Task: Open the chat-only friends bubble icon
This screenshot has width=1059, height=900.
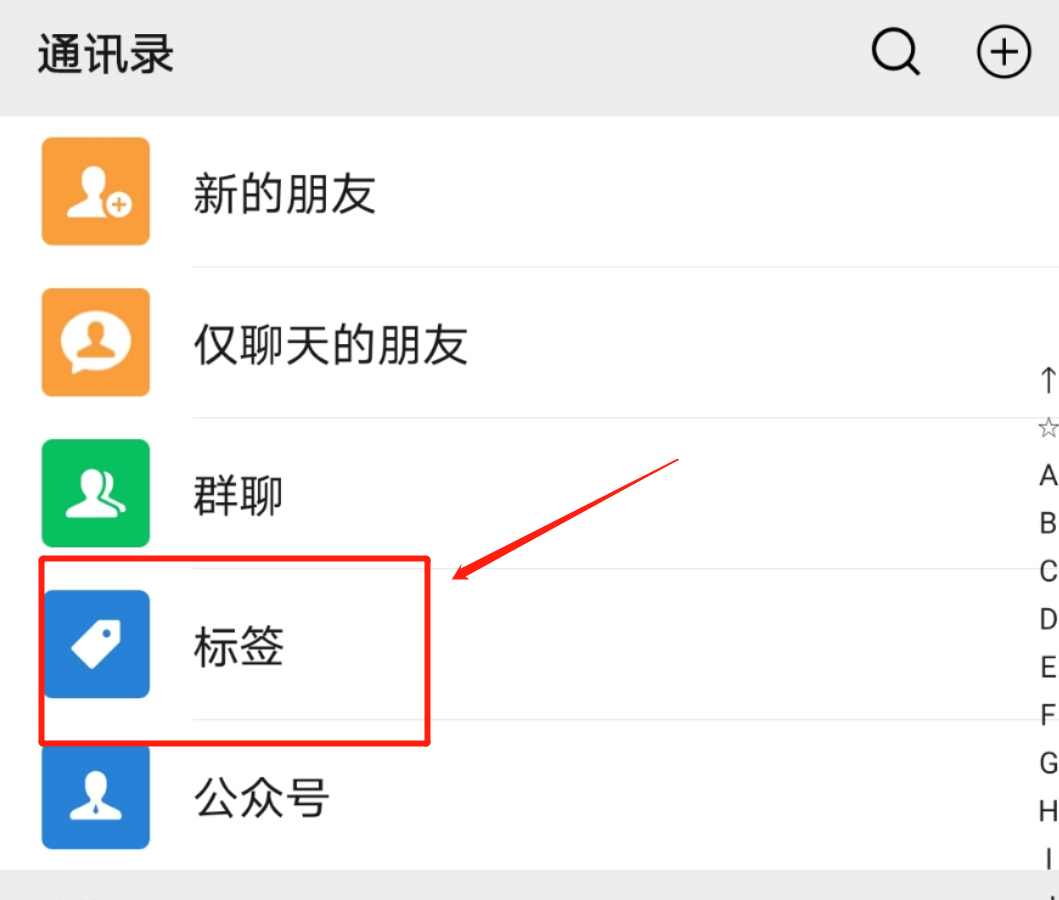Action: [95, 342]
